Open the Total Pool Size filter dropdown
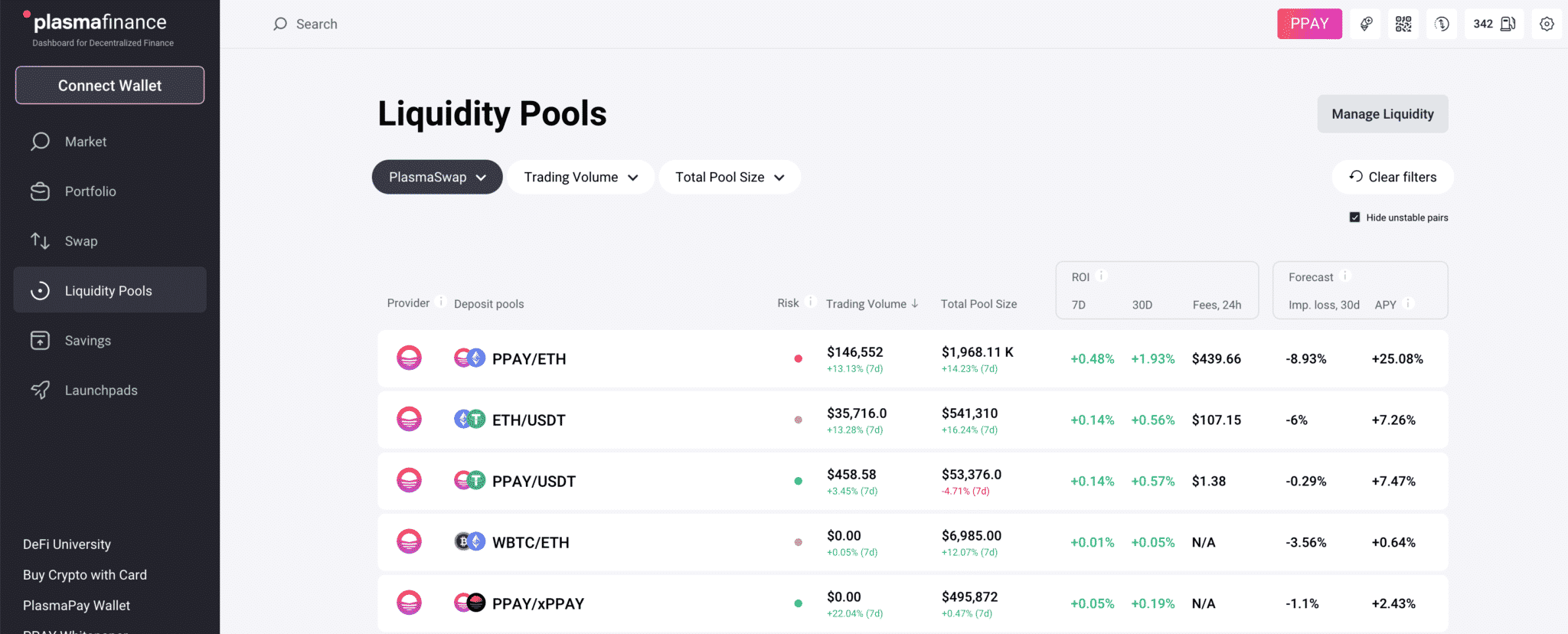1568x634 pixels. [730, 177]
